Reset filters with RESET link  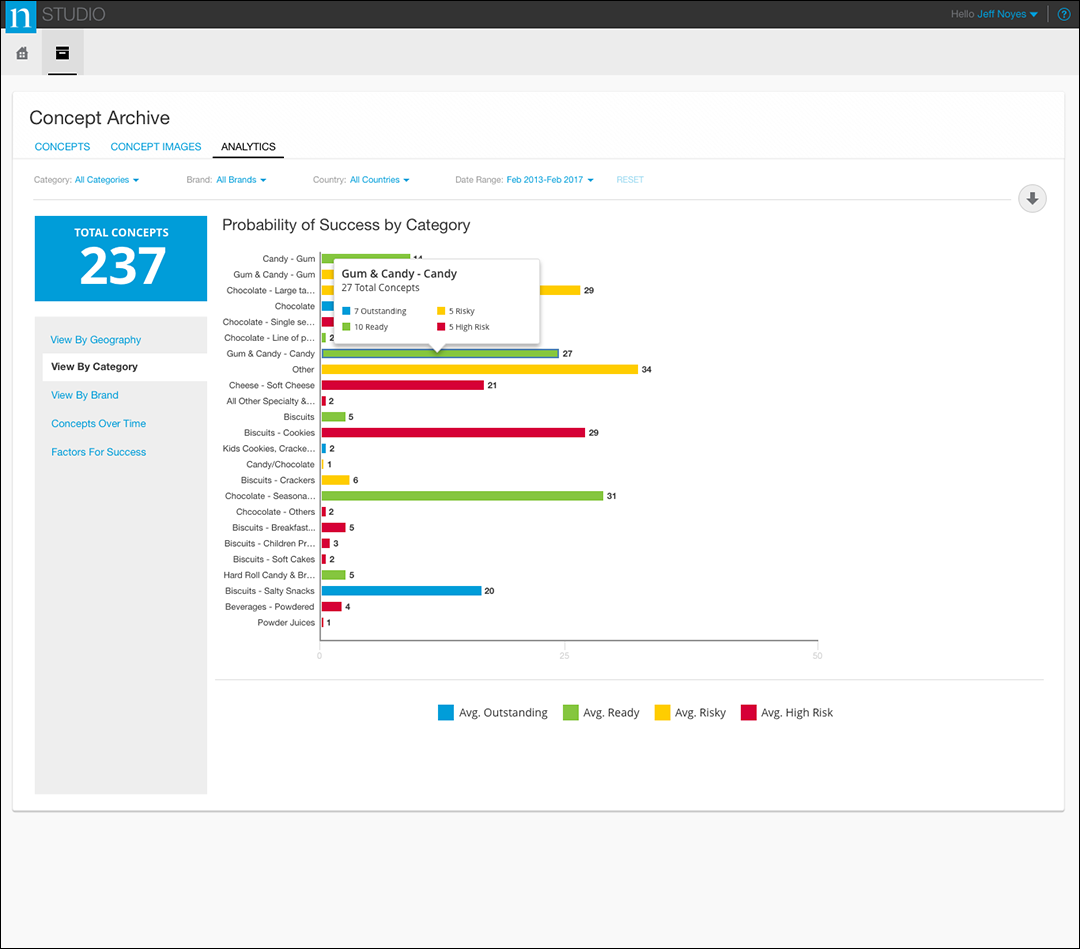630,180
